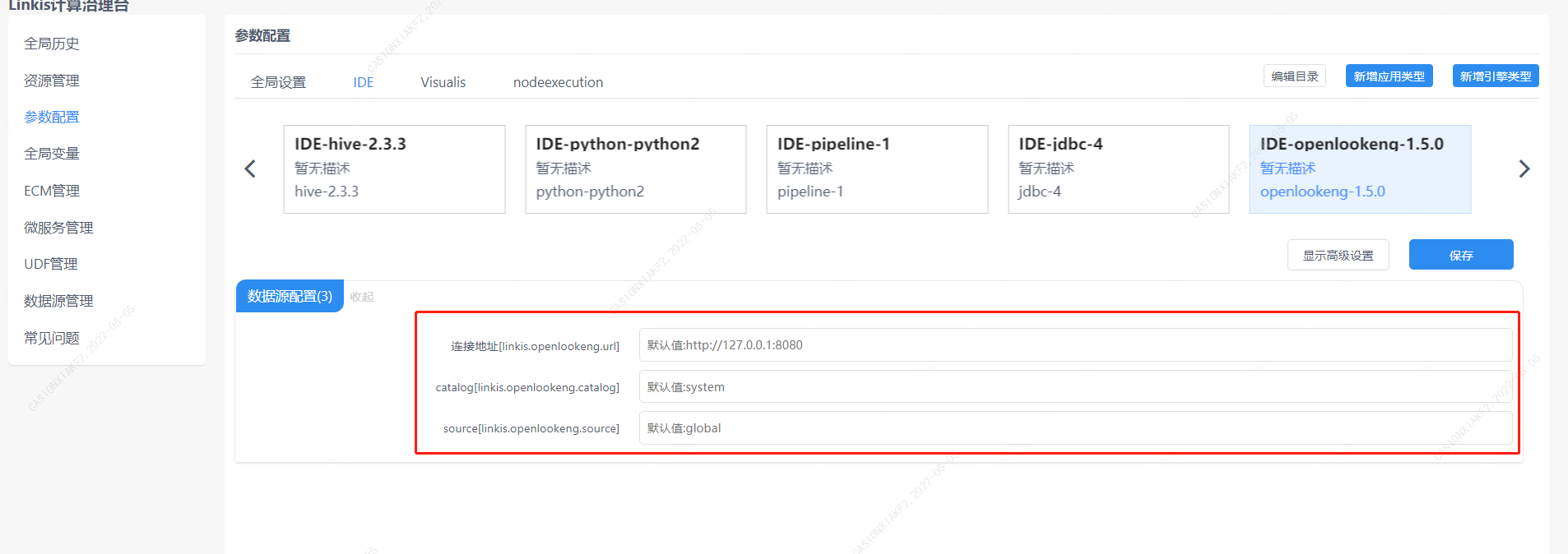Viewport: 1568px width, 554px height.
Task: Open 编辑目录 to edit directory
Action: (x=1294, y=76)
